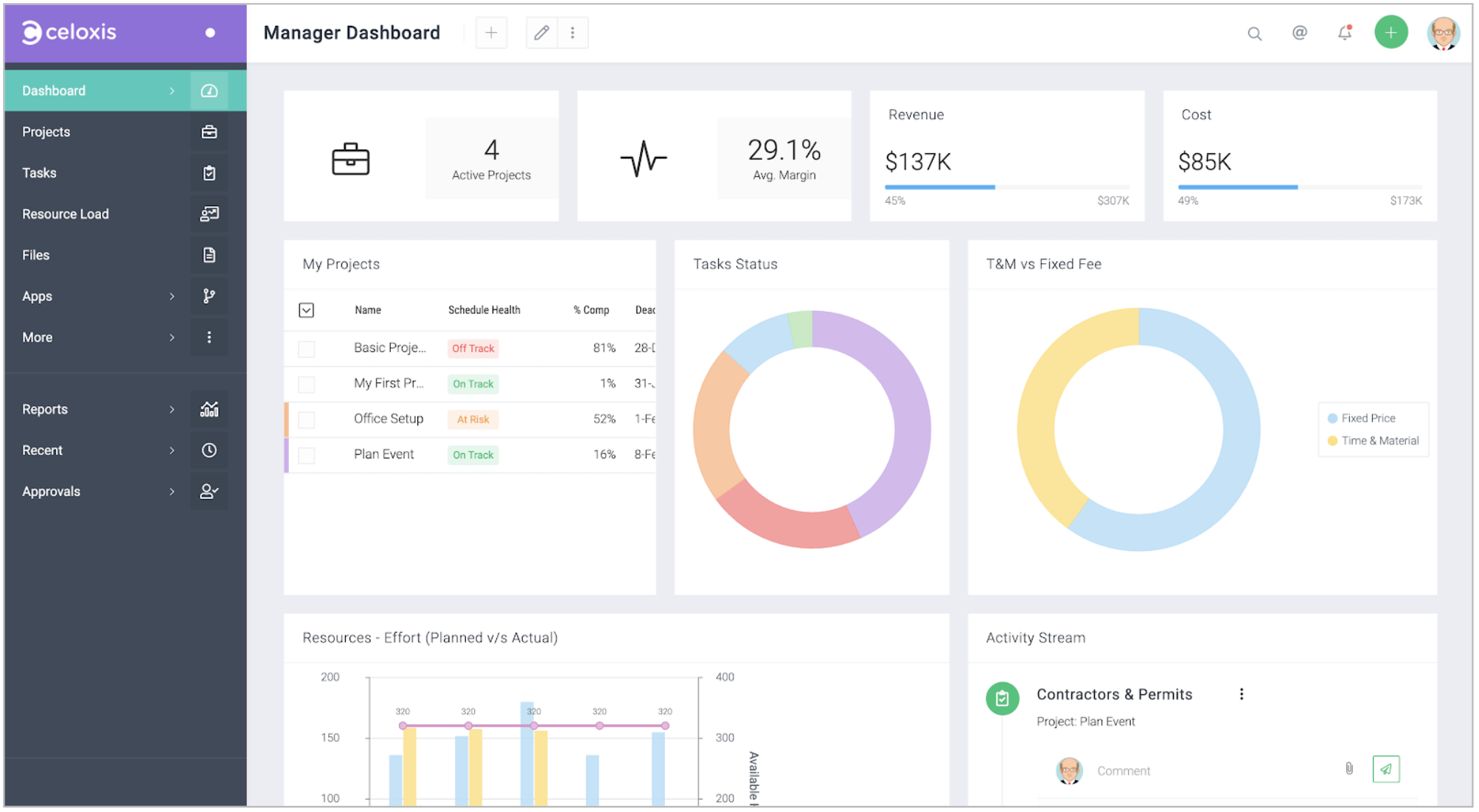Click the paperclip attachment icon

tap(1348, 769)
